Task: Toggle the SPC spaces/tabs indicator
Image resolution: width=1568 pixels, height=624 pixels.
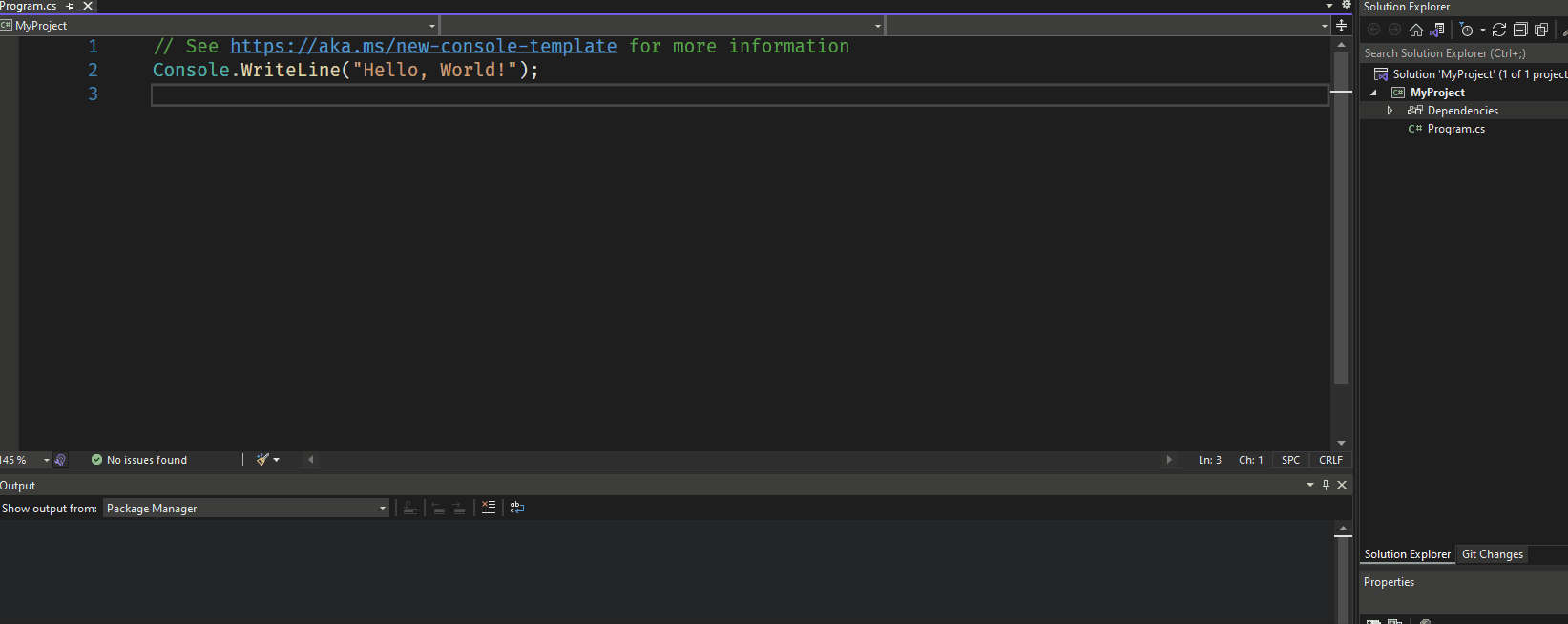Action: [x=1290, y=460]
